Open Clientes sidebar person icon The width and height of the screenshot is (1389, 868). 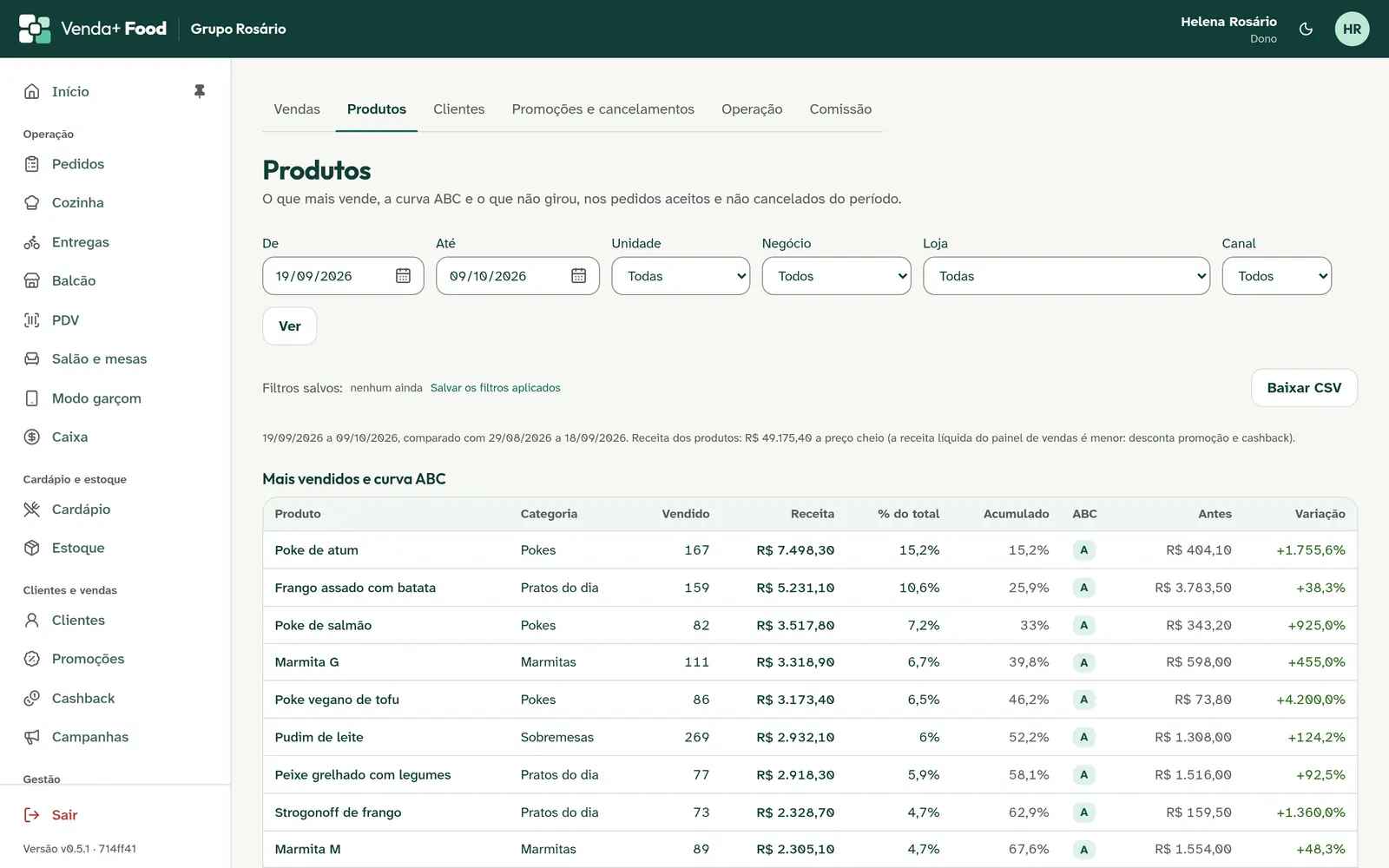[32, 620]
